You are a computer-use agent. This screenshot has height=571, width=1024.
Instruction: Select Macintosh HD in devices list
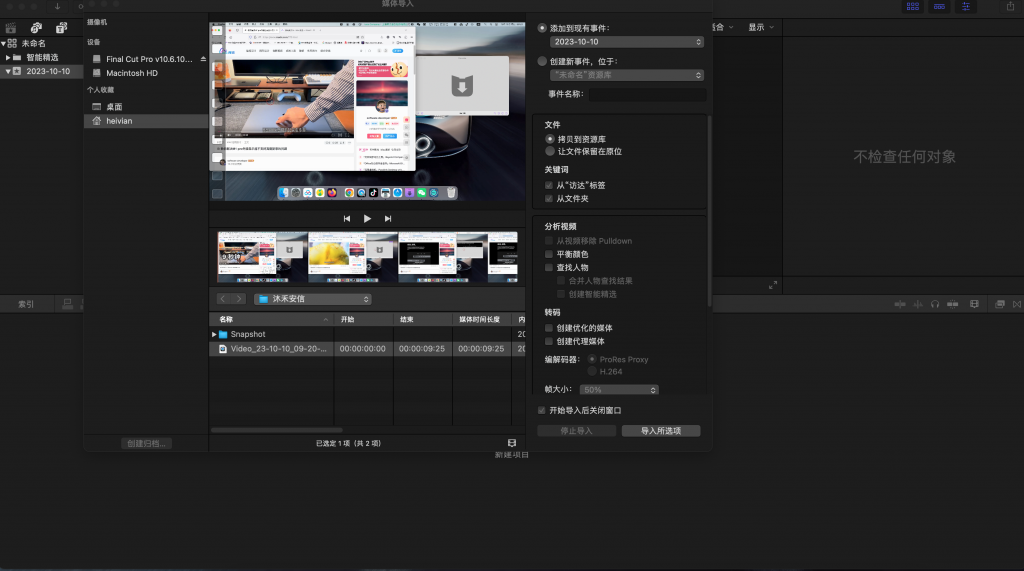pyautogui.click(x=146, y=73)
